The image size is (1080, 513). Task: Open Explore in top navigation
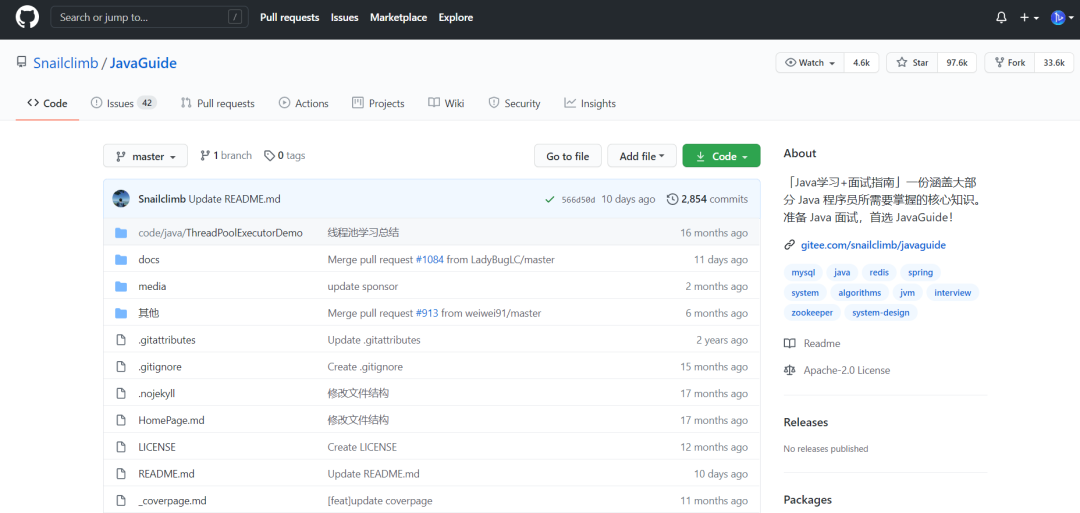point(456,18)
